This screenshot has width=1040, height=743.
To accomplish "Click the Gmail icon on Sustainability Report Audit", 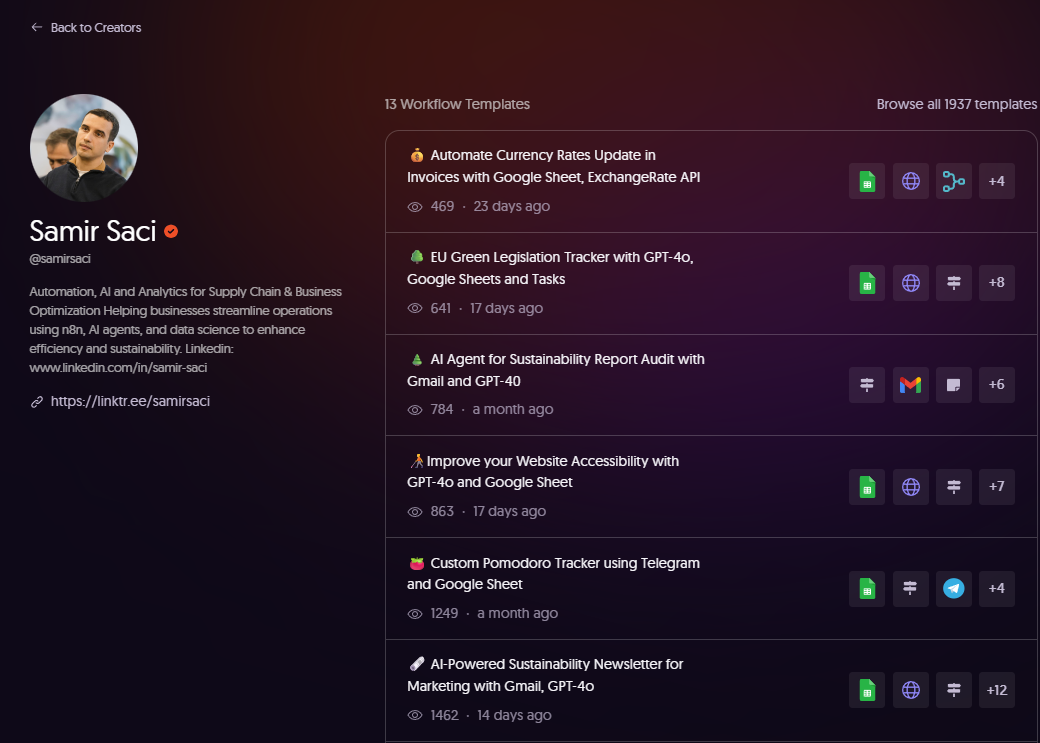I will [910, 385].
